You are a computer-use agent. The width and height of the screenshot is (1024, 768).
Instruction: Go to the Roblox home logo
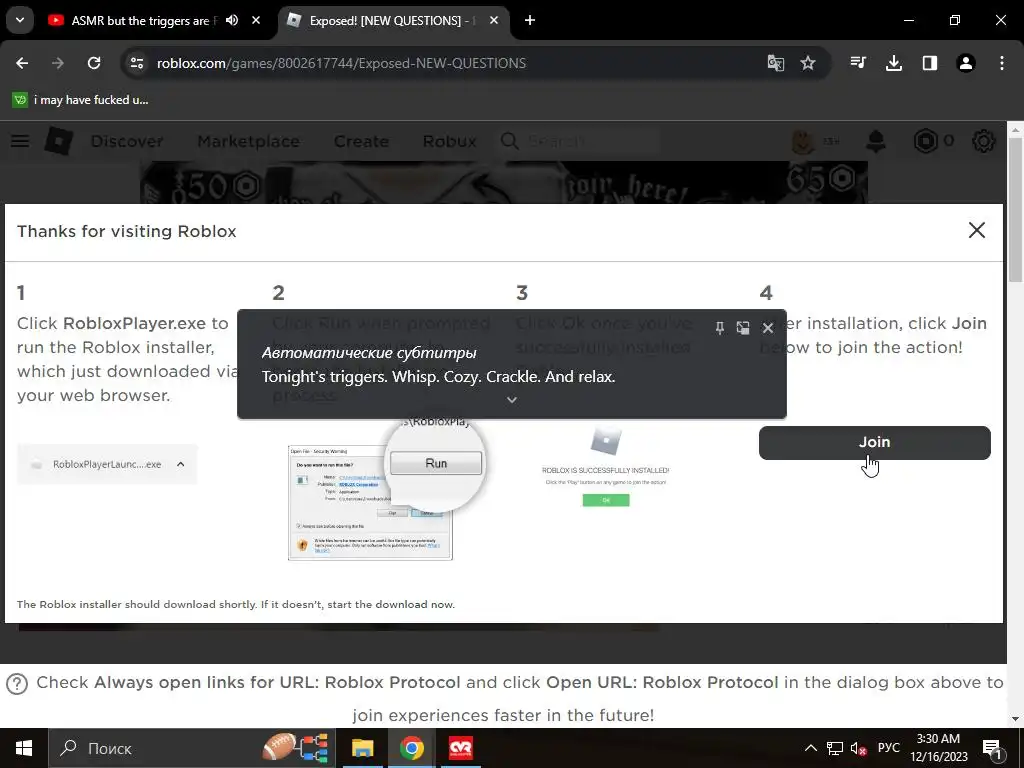point(59,141)
